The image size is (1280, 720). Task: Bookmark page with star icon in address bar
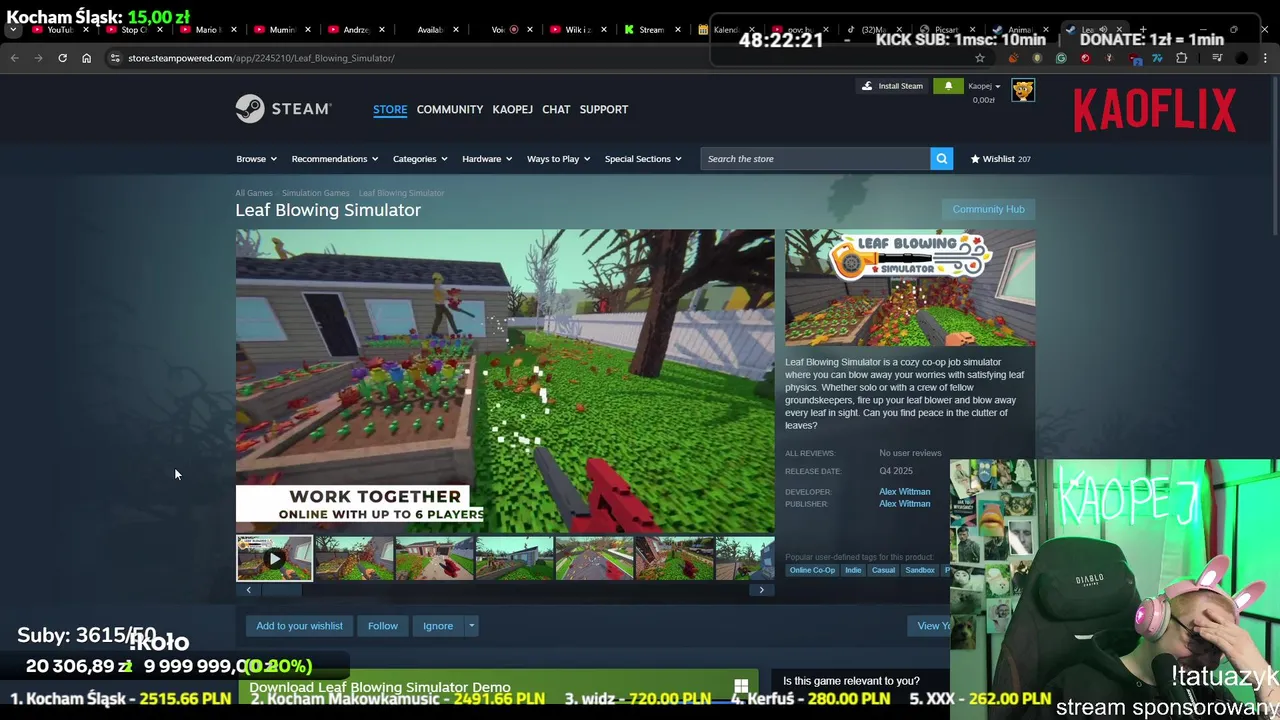pyautogui.click(x=980, y=58)
